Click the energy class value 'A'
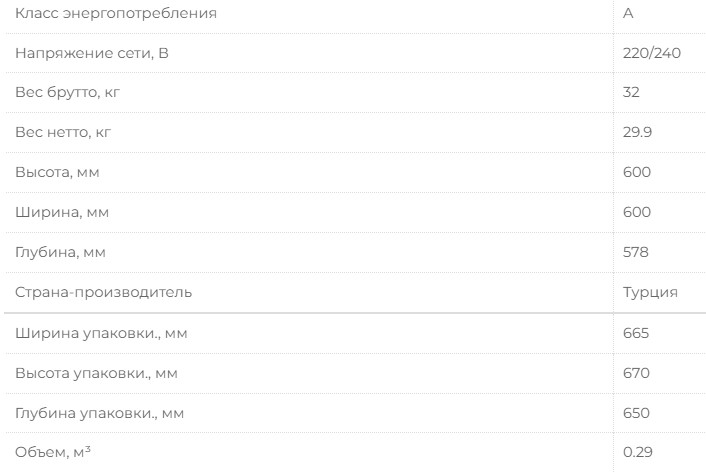The height and width of the screenshot is (476, 706). click(x=628, y=13)
